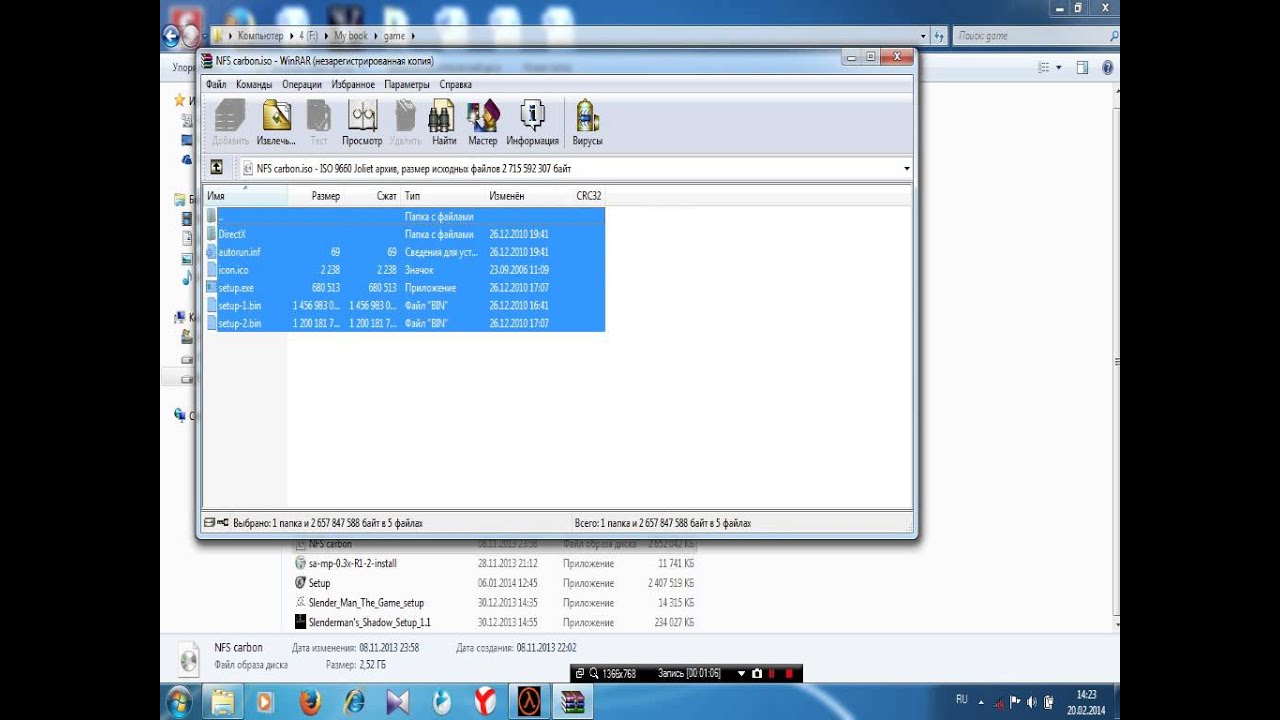The height and width of the screenshot is (720, 1280).
Task: Expand the archive path dropdown arrow
Action: coord(906,169)
